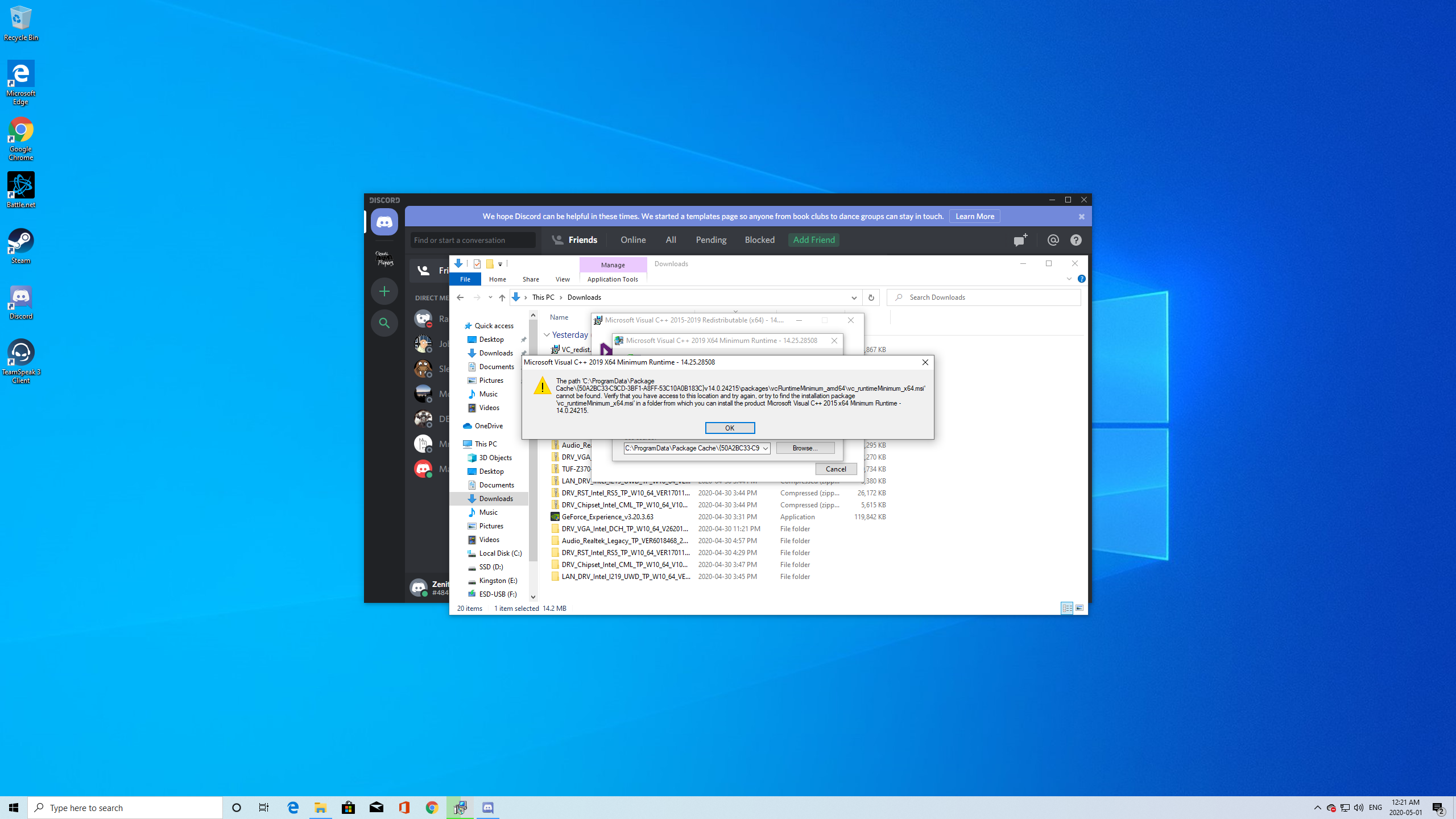This screenshot has width=1456, height=819.
Task: Open TeamSpeak 3 Client desktop icon
Action: [x=20, y=362]
